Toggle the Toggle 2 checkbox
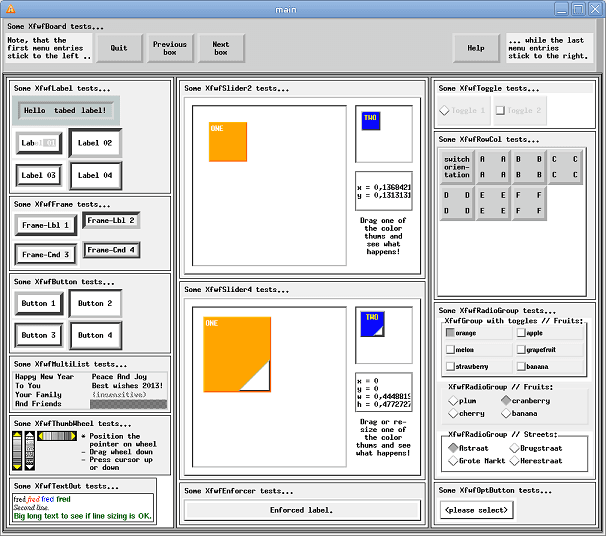This screenshot has height=536, width=606. pos(500,111)
